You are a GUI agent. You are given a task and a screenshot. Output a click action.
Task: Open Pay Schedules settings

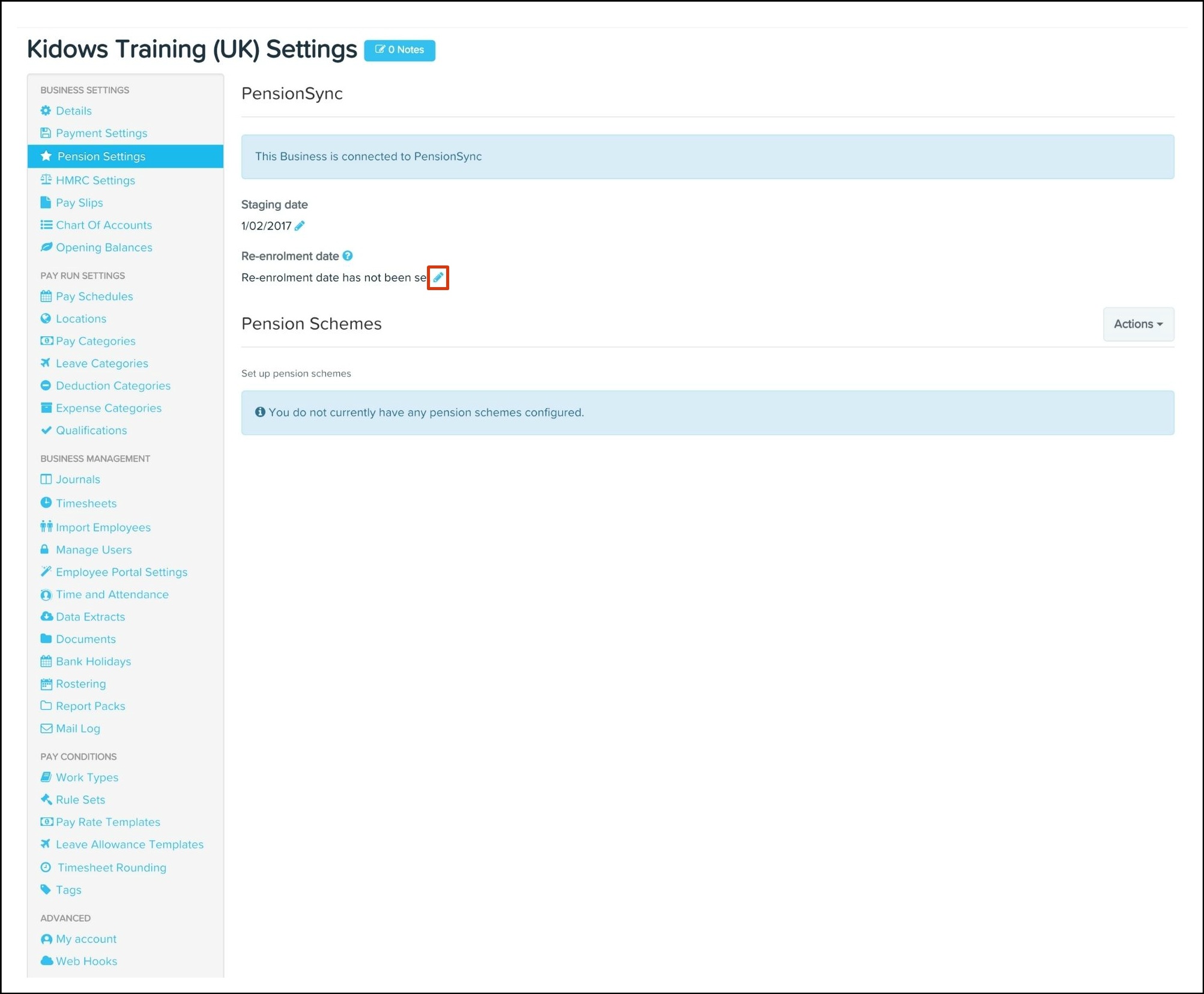(x=94, y=296)
